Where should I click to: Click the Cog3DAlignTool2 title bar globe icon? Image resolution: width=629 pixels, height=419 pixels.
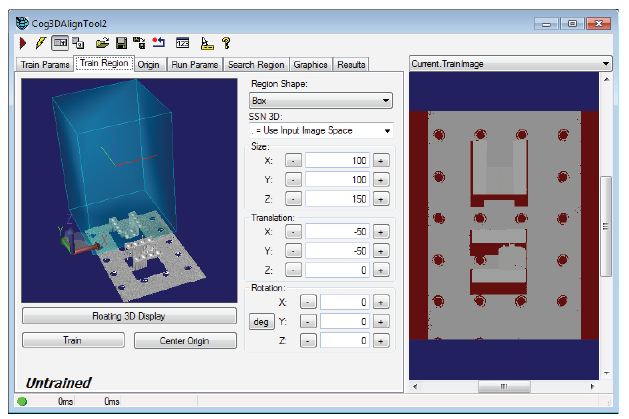[22, 23]
